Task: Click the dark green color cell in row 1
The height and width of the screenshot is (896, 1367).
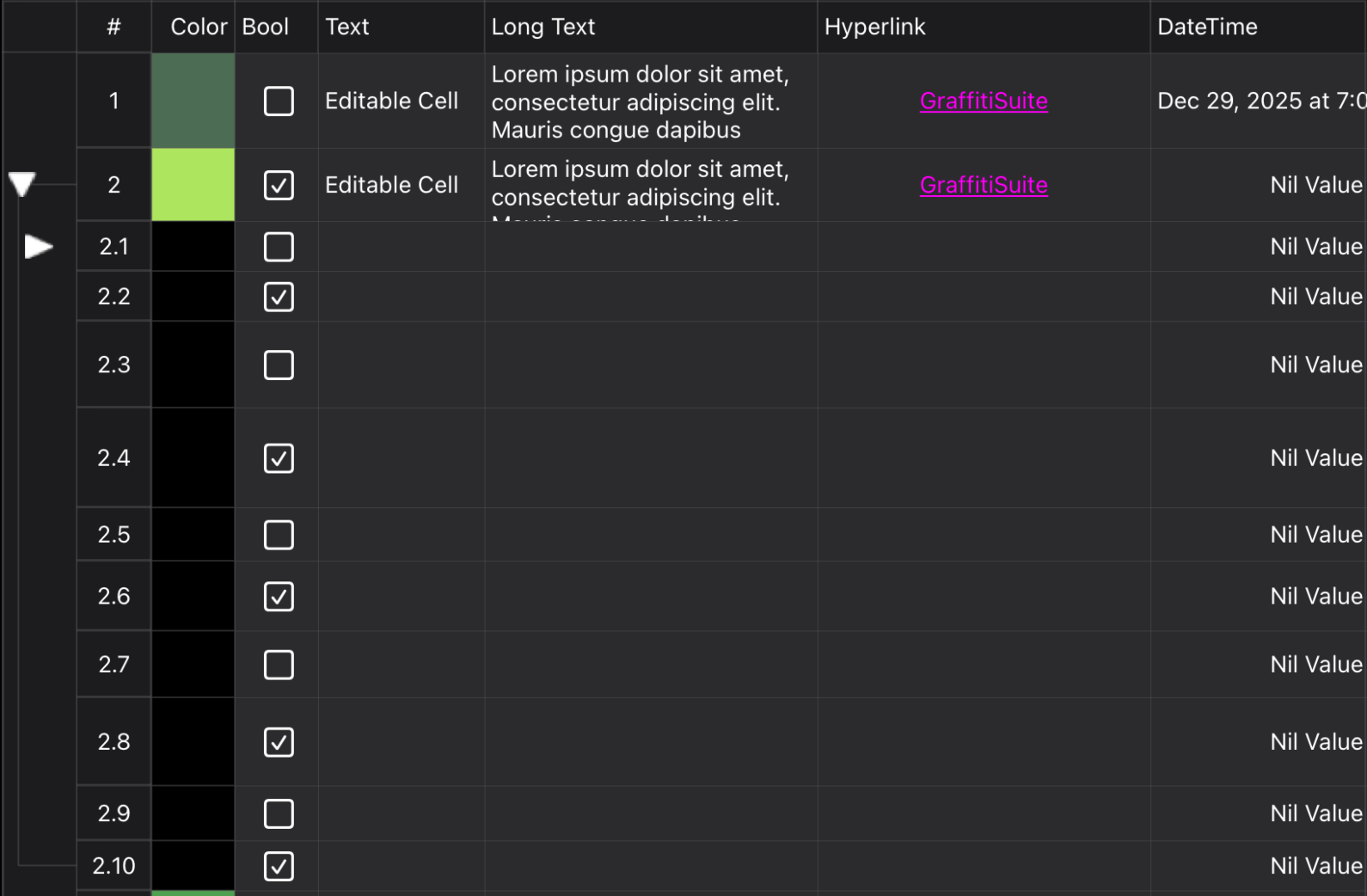Action: [193, 101]
